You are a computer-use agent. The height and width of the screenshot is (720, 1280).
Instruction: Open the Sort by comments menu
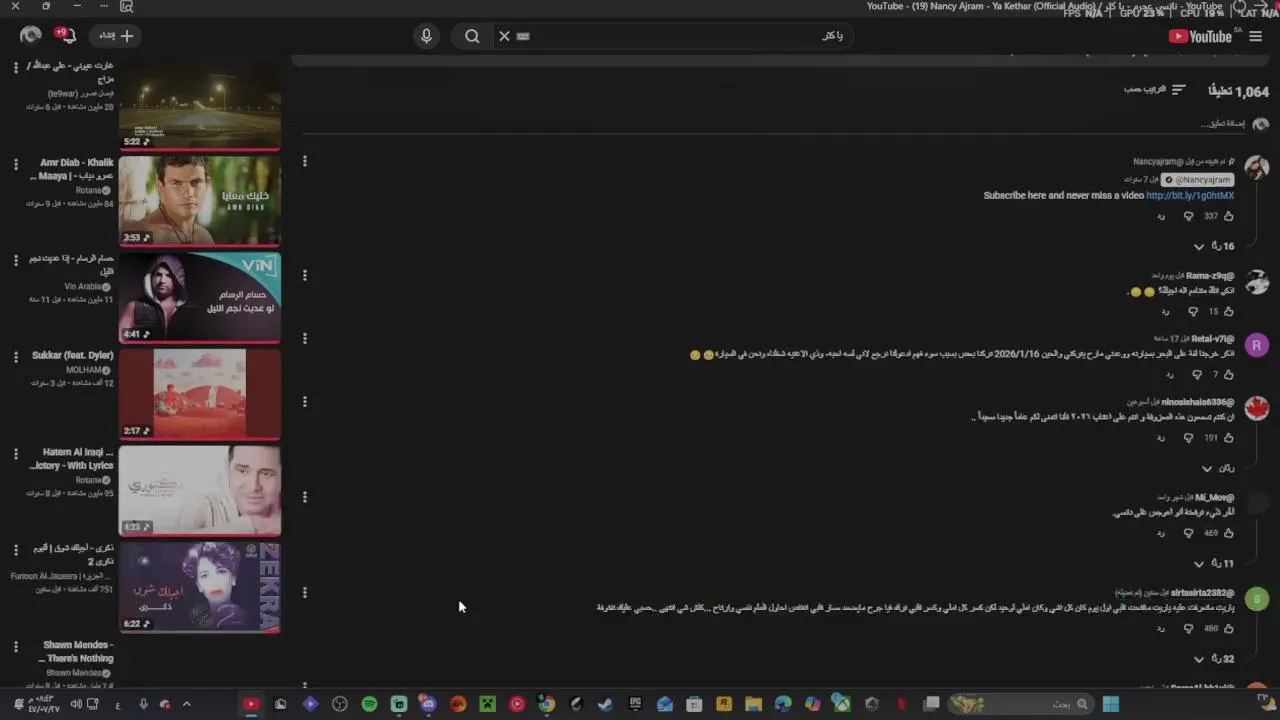click(1155, 90)
